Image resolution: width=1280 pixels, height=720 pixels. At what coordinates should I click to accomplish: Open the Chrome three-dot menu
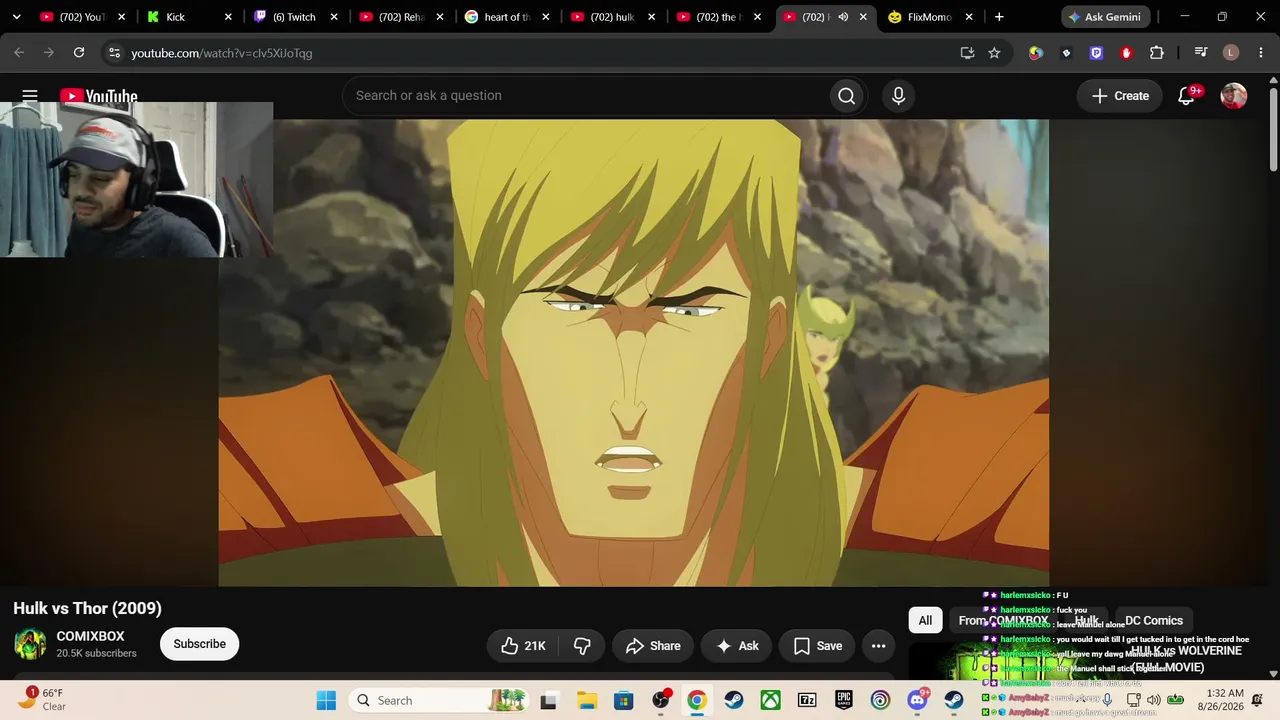tap(1260, 53)
